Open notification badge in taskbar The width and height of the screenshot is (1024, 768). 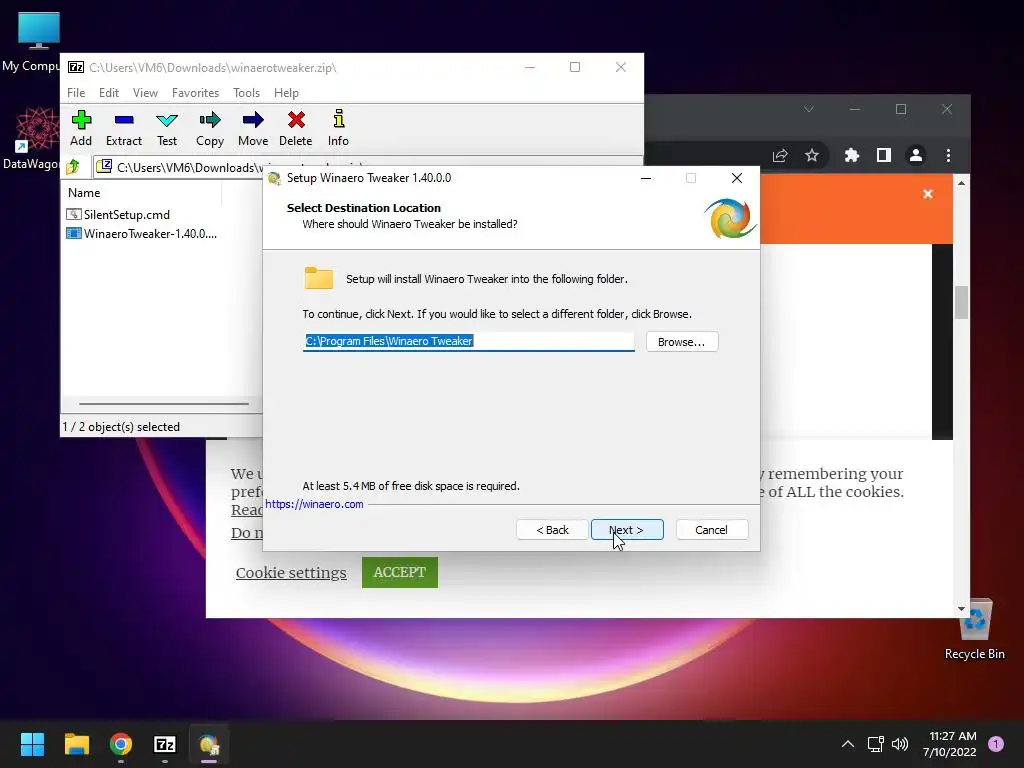click(996, 744)
